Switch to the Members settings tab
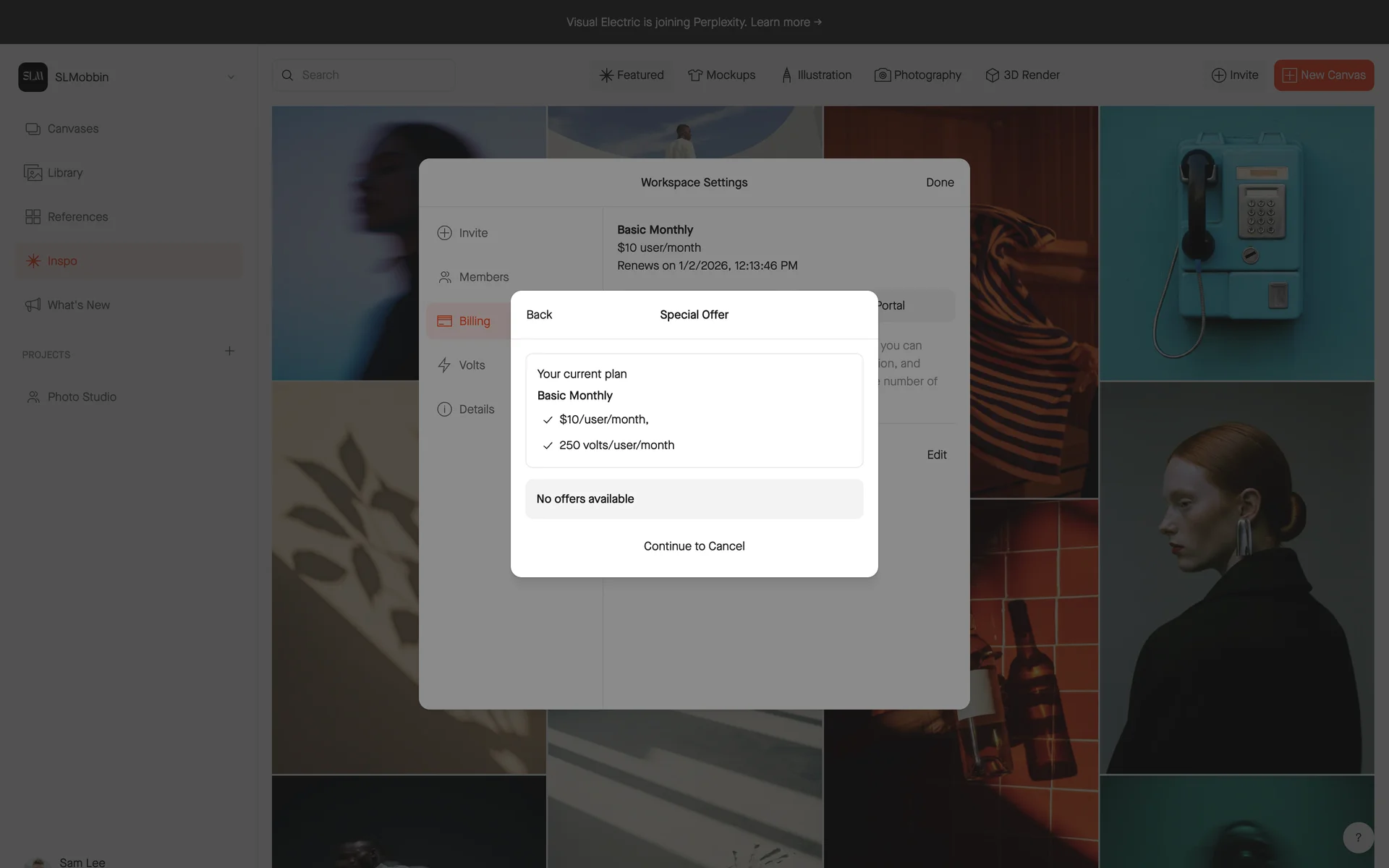 coord(483,277)
